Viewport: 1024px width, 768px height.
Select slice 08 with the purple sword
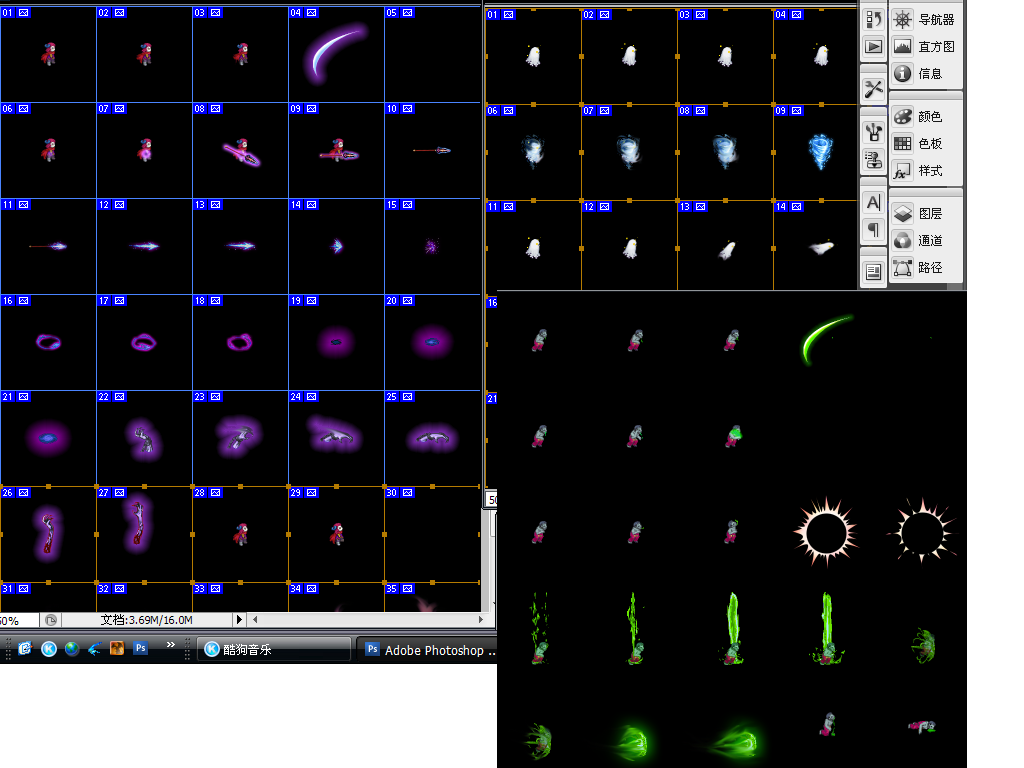coord(240,150)
